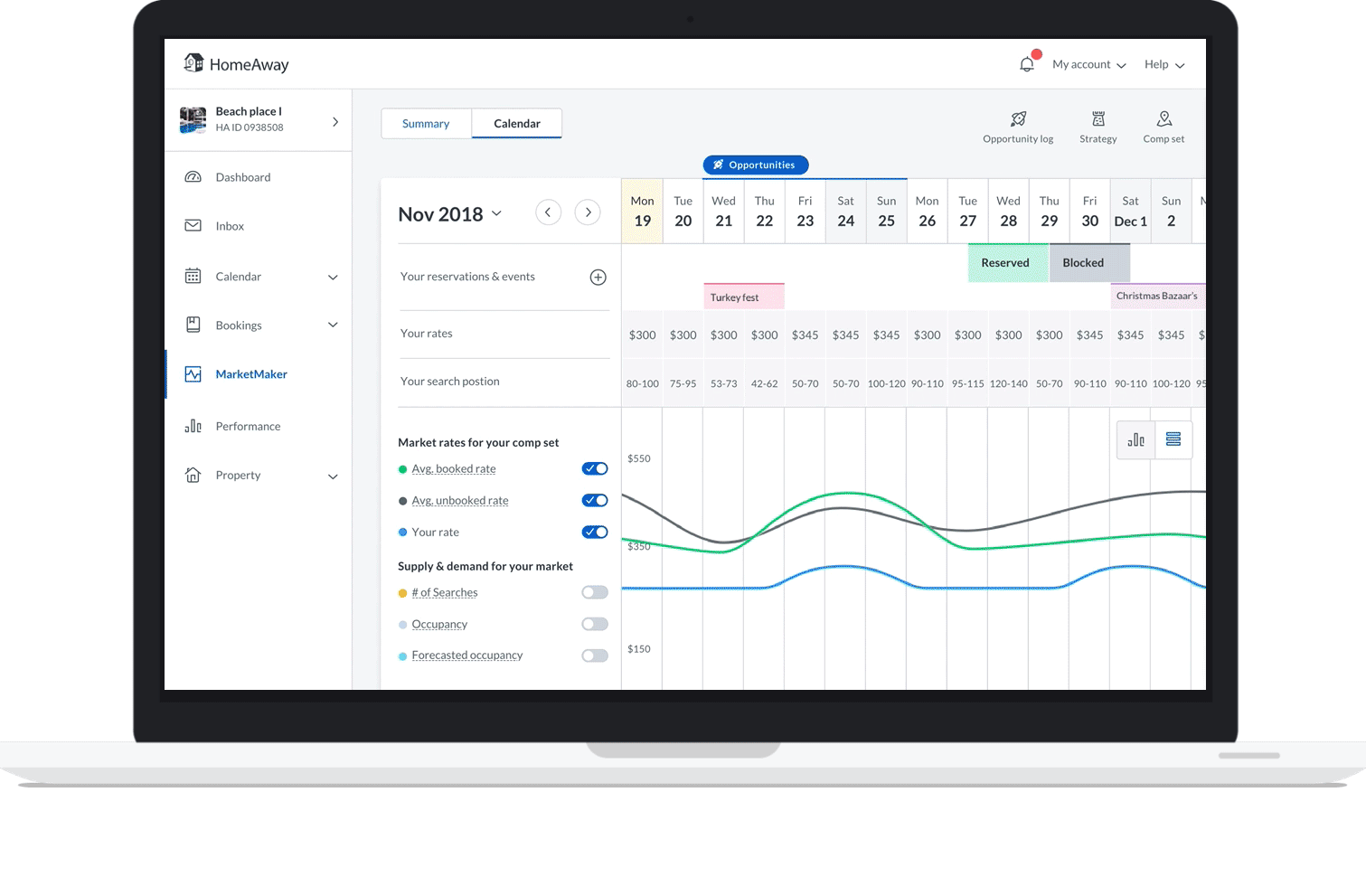
Task: Enable the # of Searches switch
Action: click(x=595, y=592)
